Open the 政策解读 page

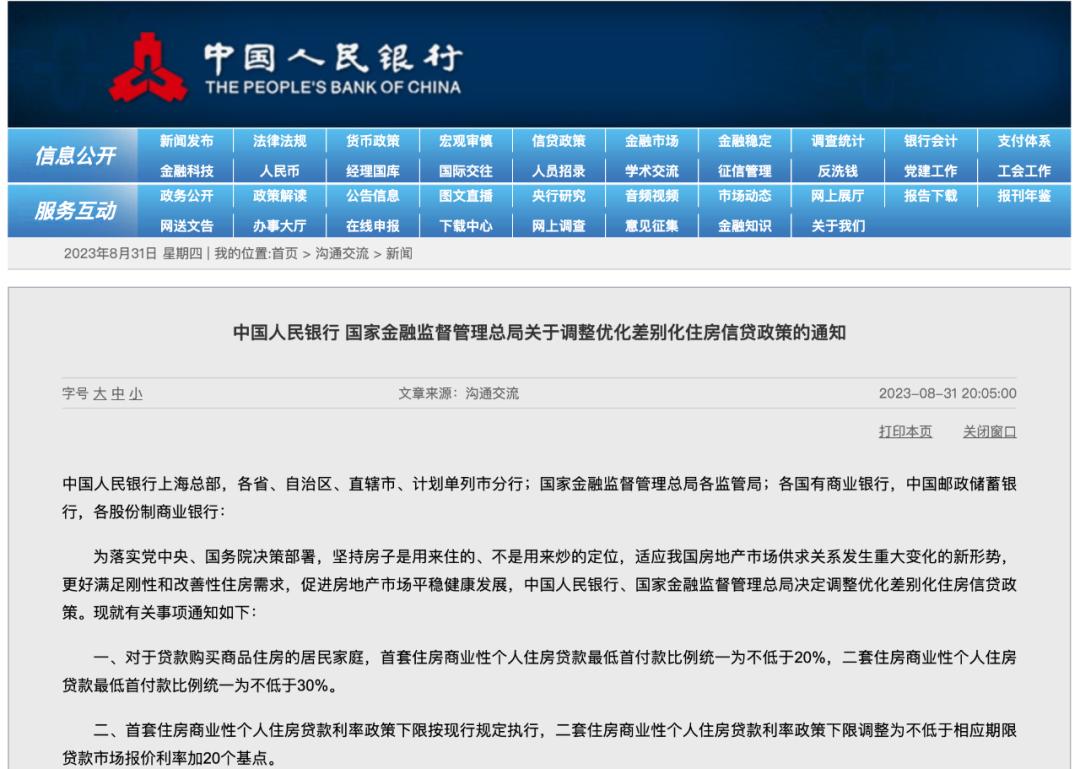pyautogui.click(x=280, y=199)
